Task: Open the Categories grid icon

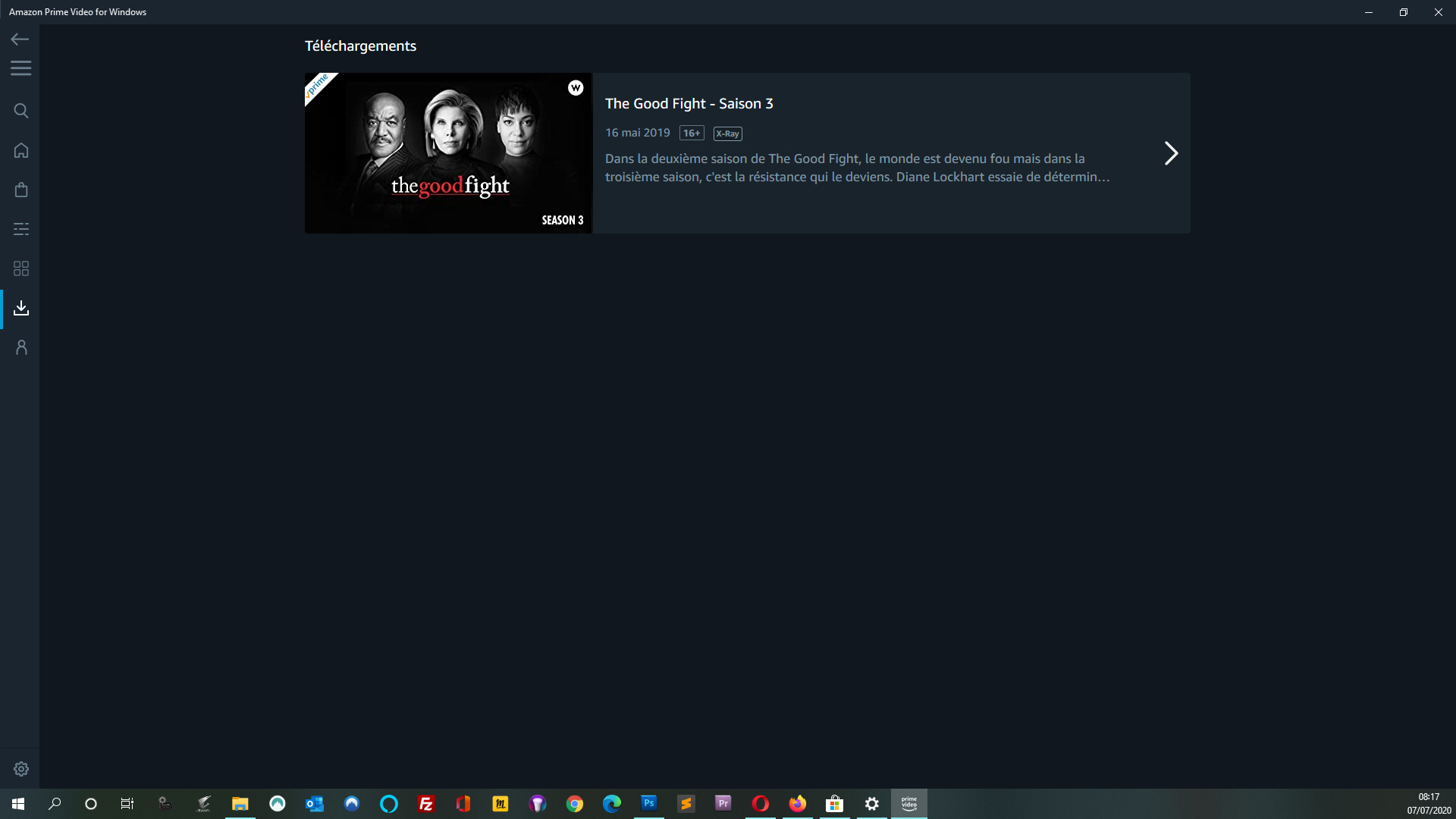Action: point(21,268)
